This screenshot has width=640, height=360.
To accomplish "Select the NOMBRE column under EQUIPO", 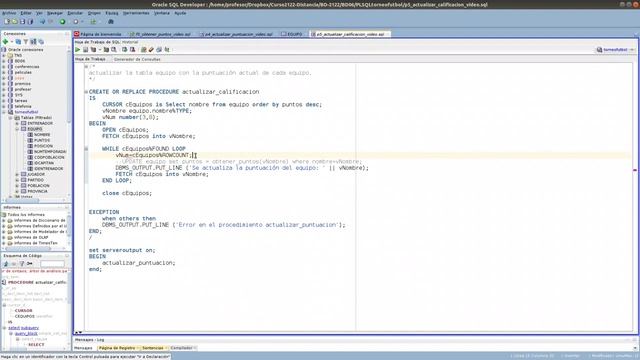I will [42, 135].
